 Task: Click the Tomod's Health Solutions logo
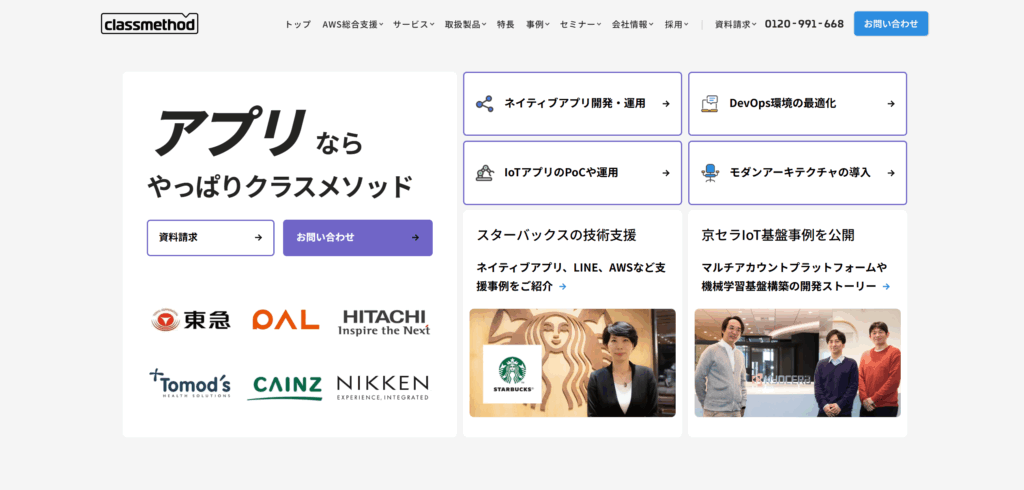189,384
